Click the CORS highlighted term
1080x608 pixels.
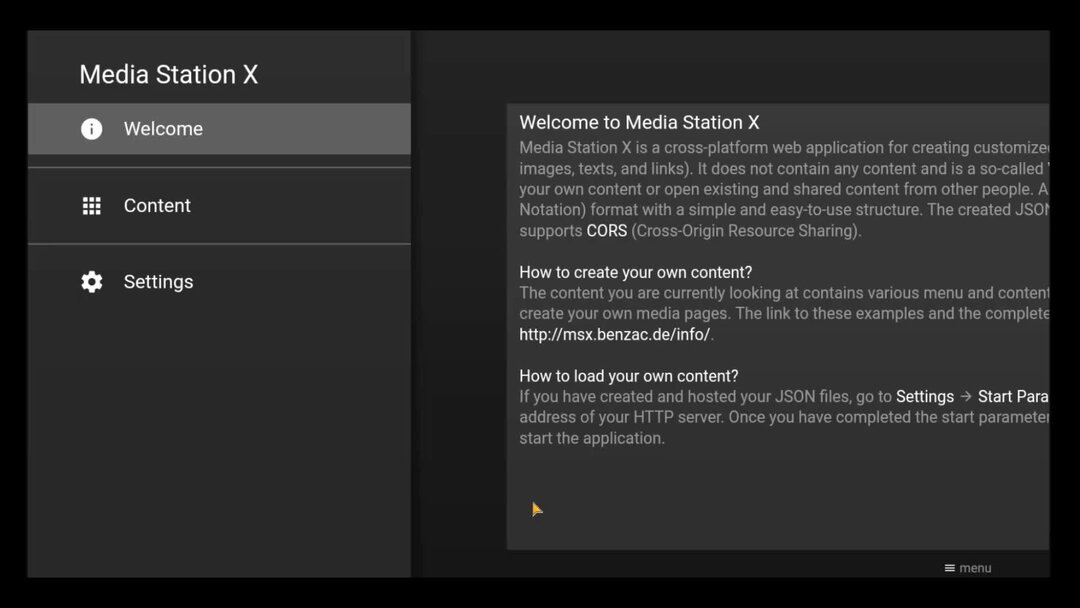pos(607,231)
